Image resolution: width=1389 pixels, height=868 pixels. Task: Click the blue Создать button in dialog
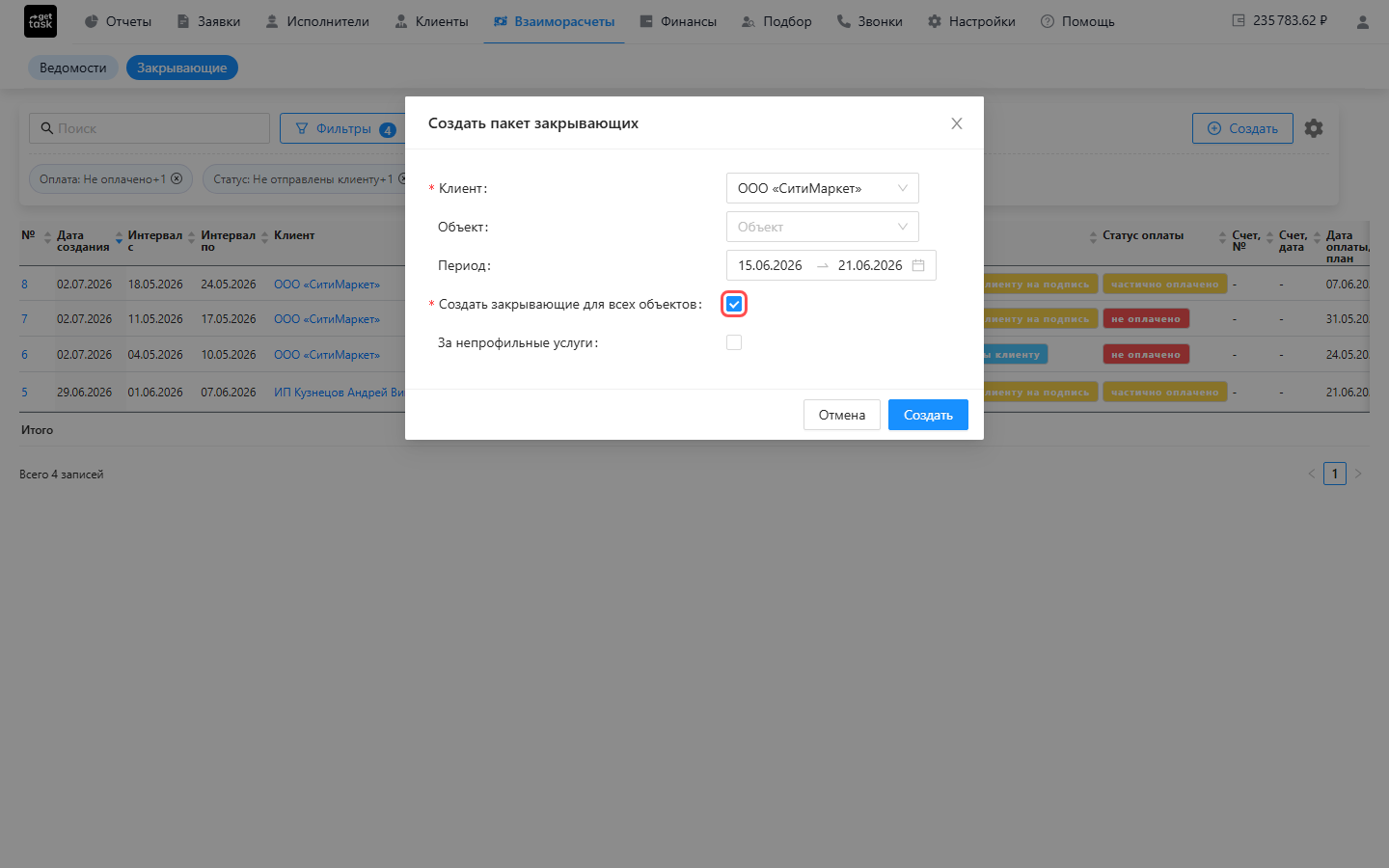pyautogui.click(x=928, y=415)
